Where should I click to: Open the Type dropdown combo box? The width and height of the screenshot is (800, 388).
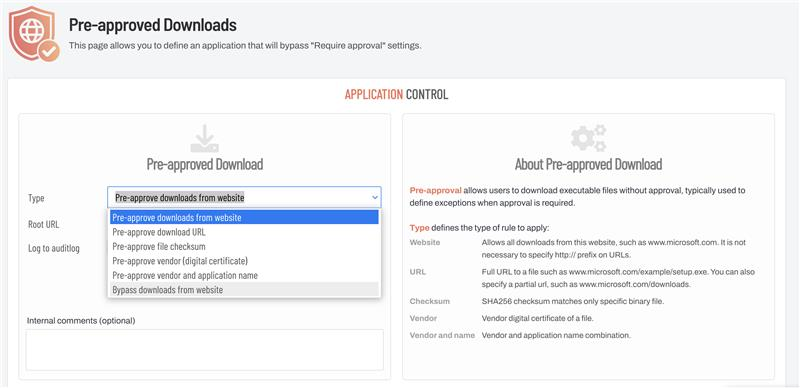[x=244, y=197]
